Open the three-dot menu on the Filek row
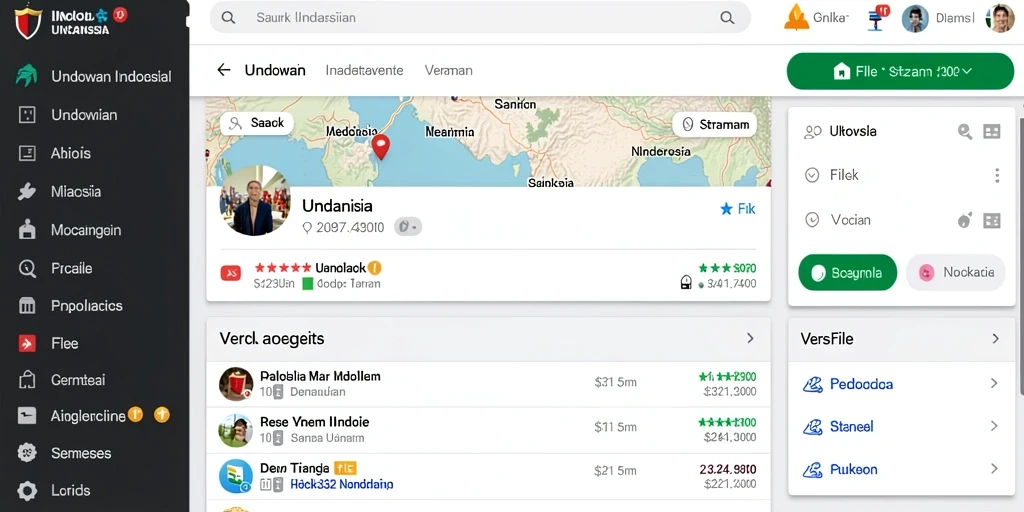Viewport: 1024px width, 512px height. [x=997, y=175]
